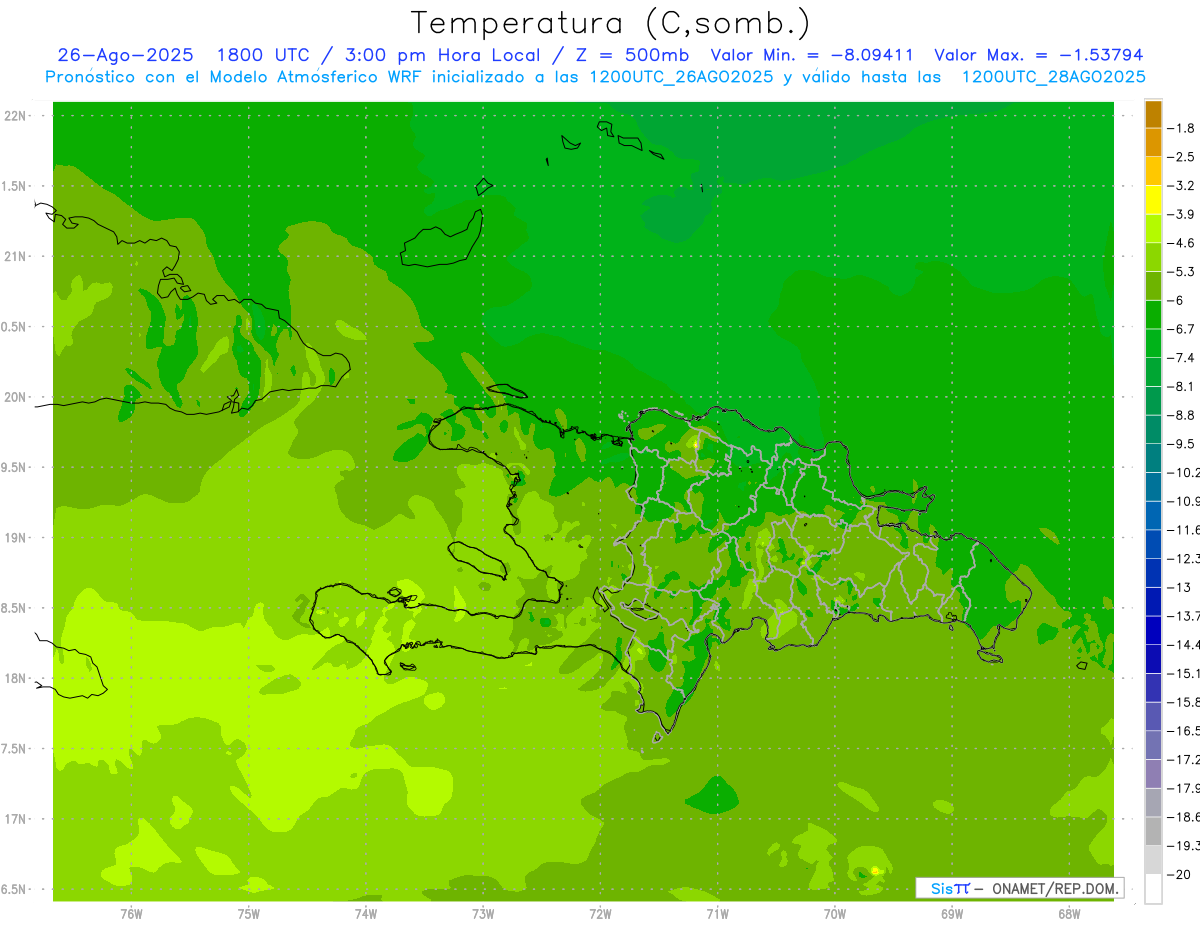This screenshot has height=927, width=1200.
Task: Select yellow legend swatch between -3.2 and -3.9
Action: (1153, 200)
